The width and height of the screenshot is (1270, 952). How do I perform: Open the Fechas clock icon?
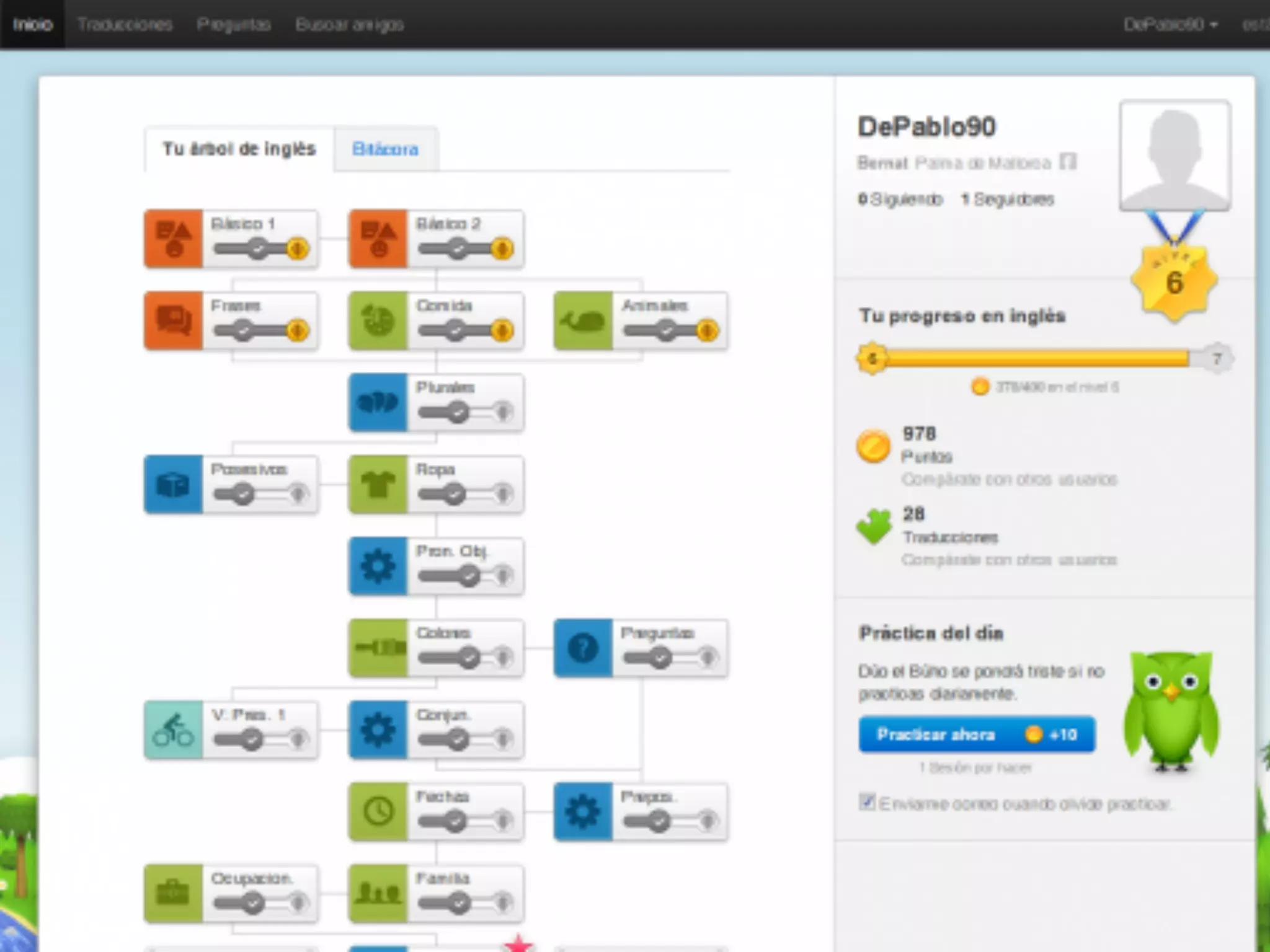click(x=378, y=811)
